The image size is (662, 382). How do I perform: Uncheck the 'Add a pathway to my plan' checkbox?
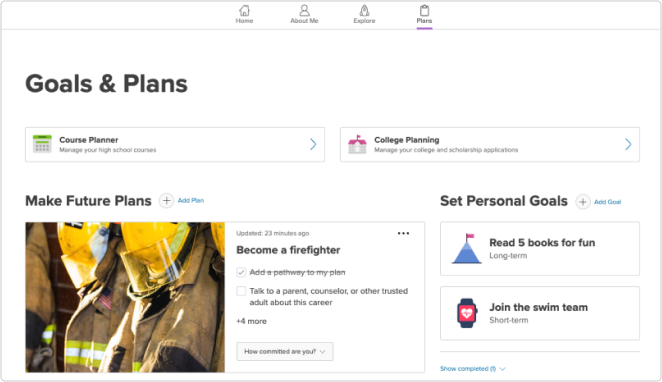[241, 272]
